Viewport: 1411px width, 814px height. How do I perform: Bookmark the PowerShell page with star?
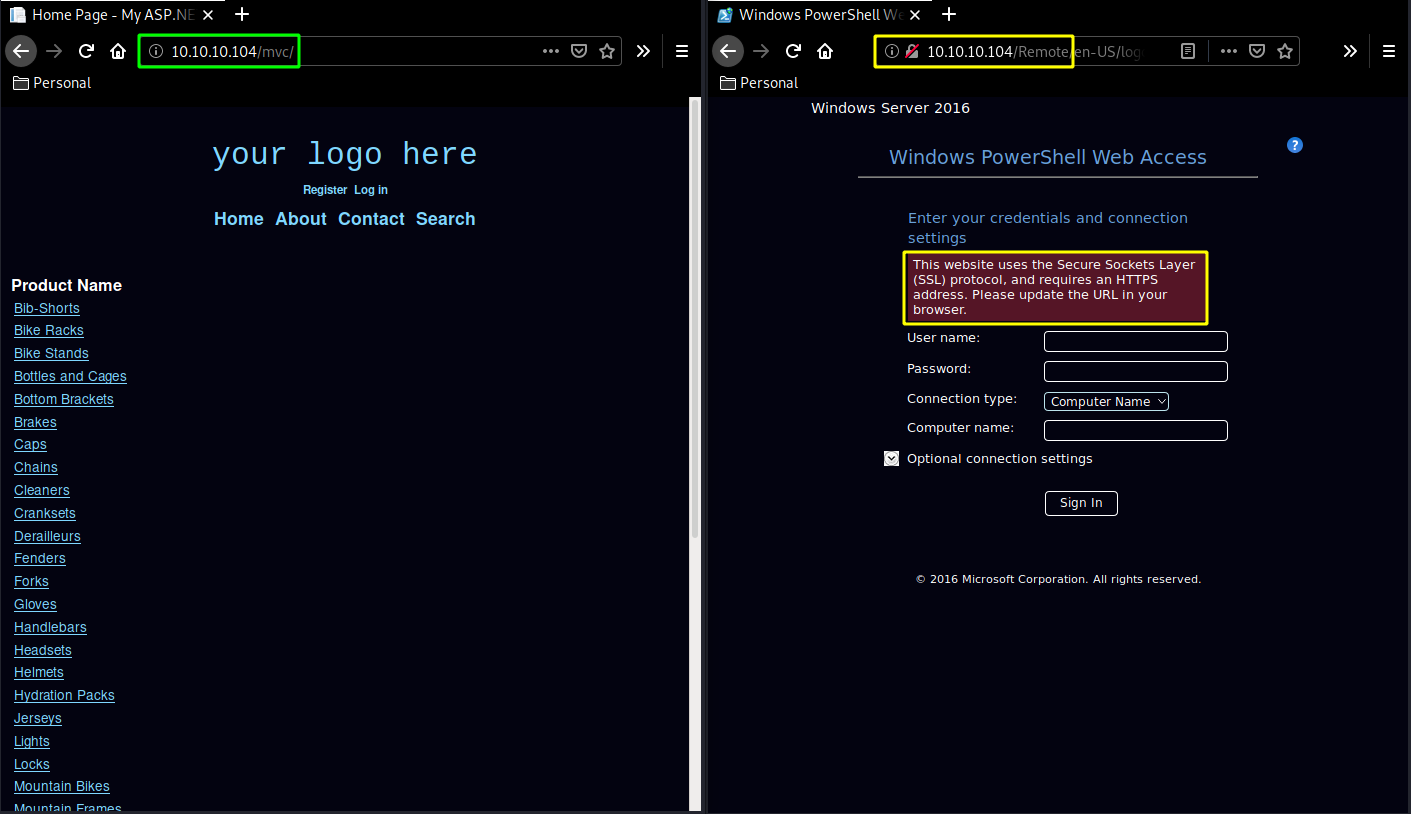1285,51
